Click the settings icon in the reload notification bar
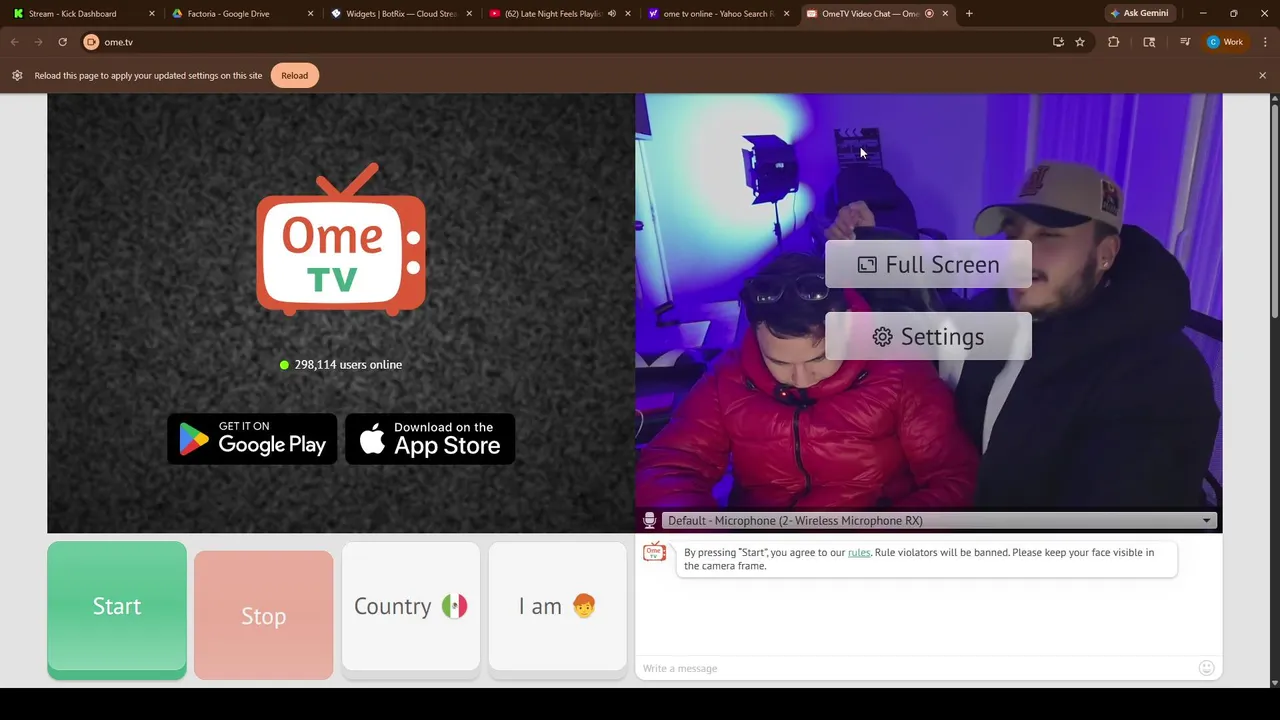 pyautogui.click(x=17, y=75)
